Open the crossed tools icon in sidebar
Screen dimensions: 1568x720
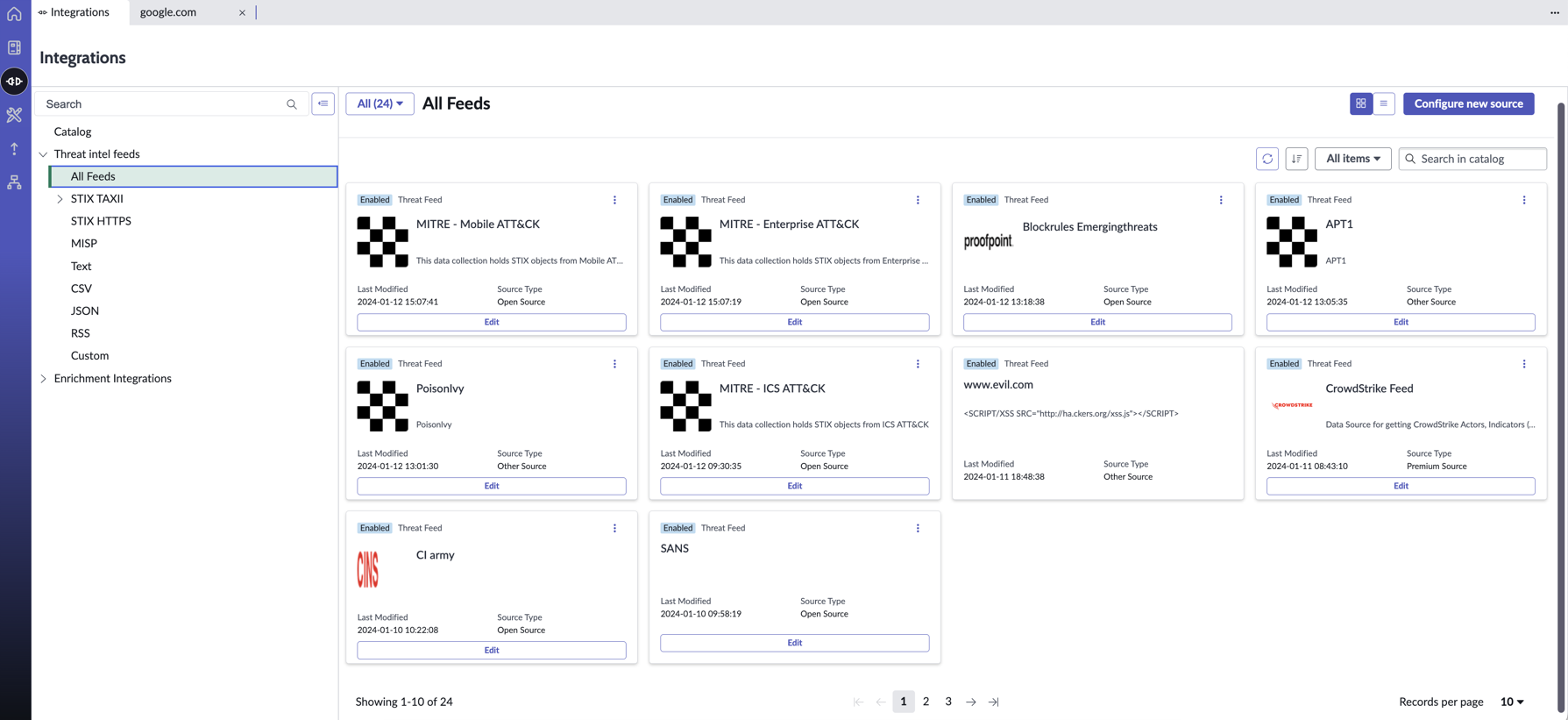pyautogui.click(x=14, y=115)
